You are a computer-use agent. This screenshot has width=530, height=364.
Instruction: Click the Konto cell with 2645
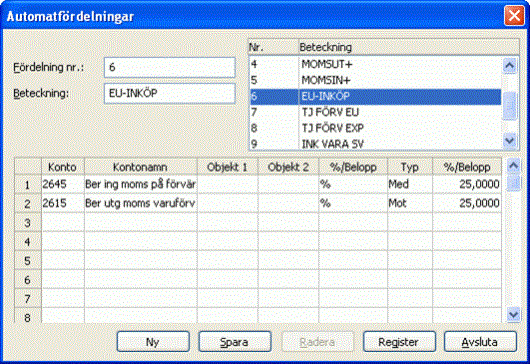pos(63,184)
